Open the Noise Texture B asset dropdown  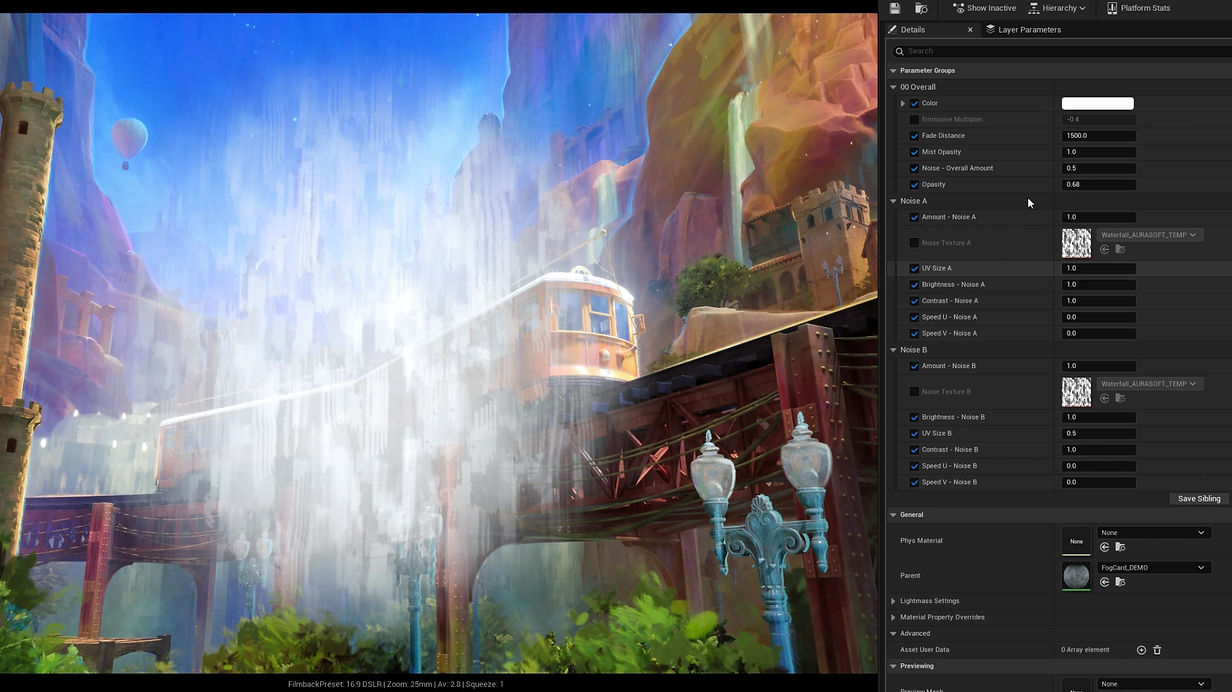(x=1149, y=384)
